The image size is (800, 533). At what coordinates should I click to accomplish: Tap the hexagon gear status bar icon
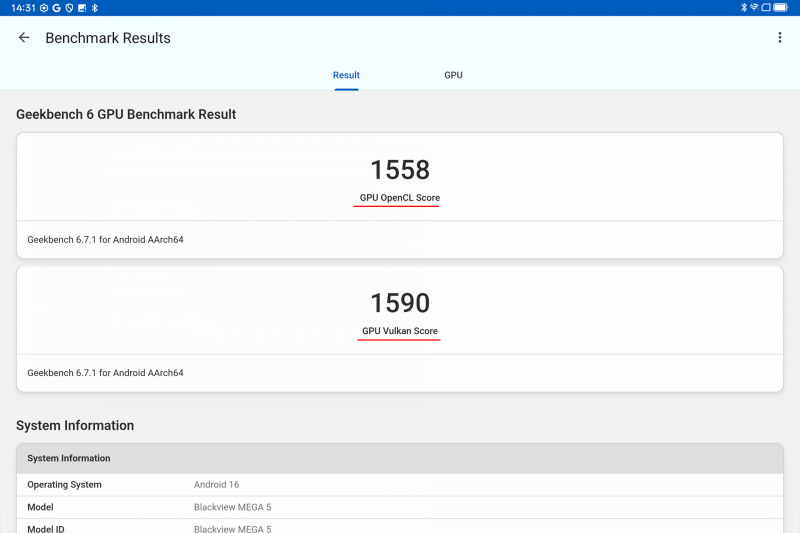pos(44,8)
